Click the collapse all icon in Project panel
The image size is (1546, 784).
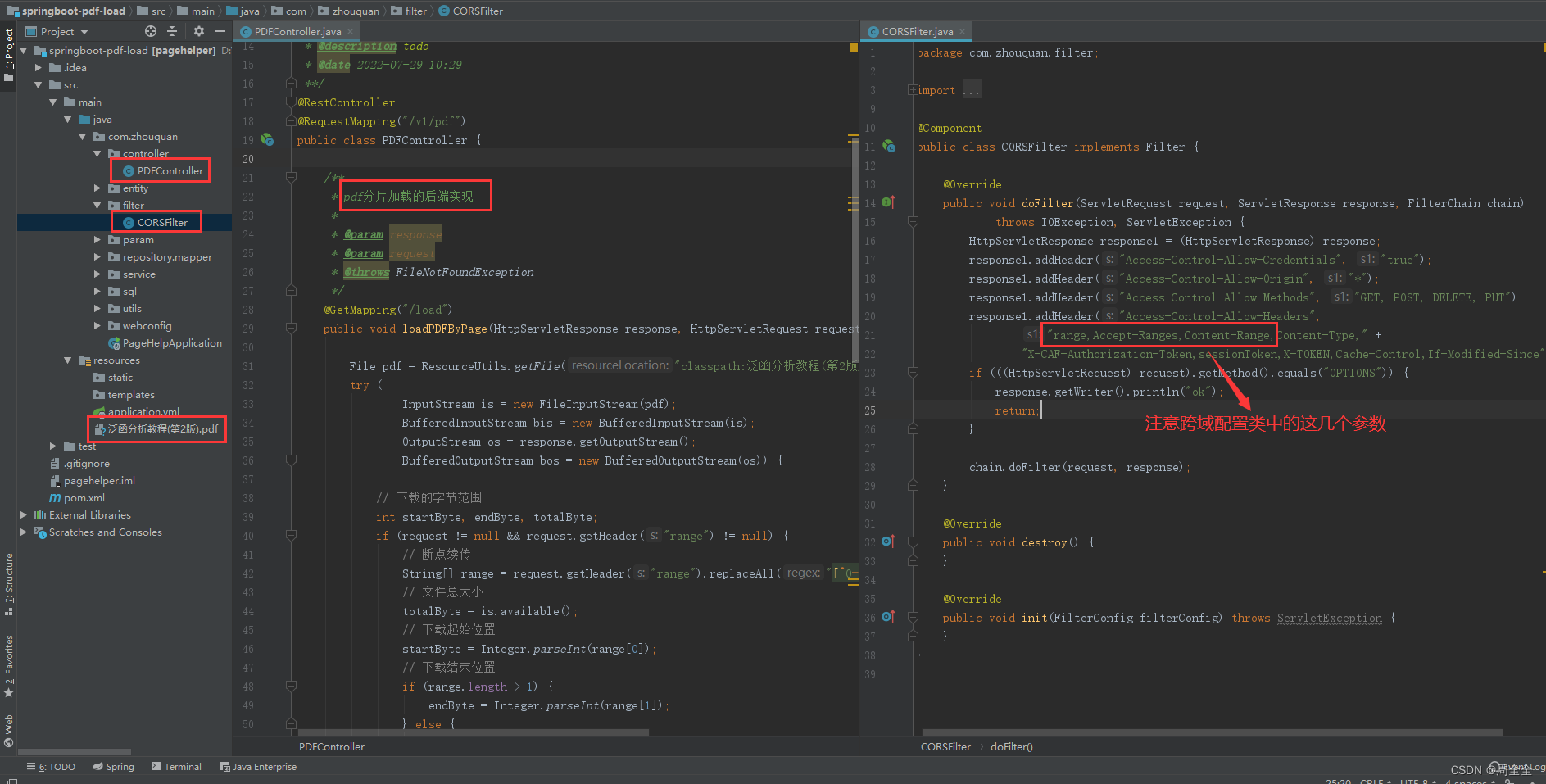[x=172, y=31]
